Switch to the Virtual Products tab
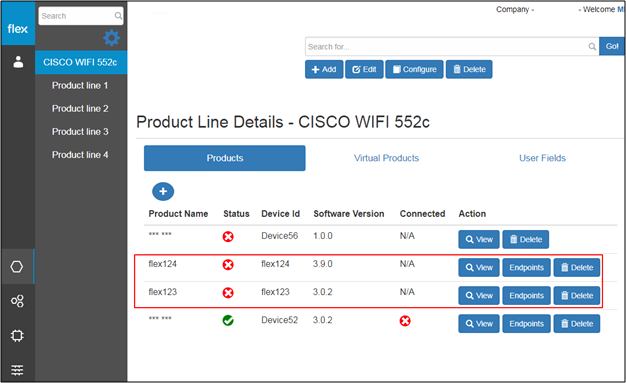This screenshot has height=383, width=626. point(386,158)
